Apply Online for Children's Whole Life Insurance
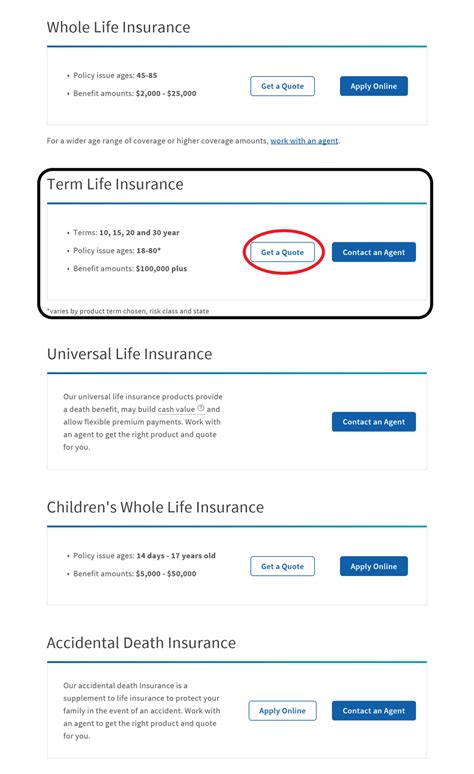 point(374,567)
